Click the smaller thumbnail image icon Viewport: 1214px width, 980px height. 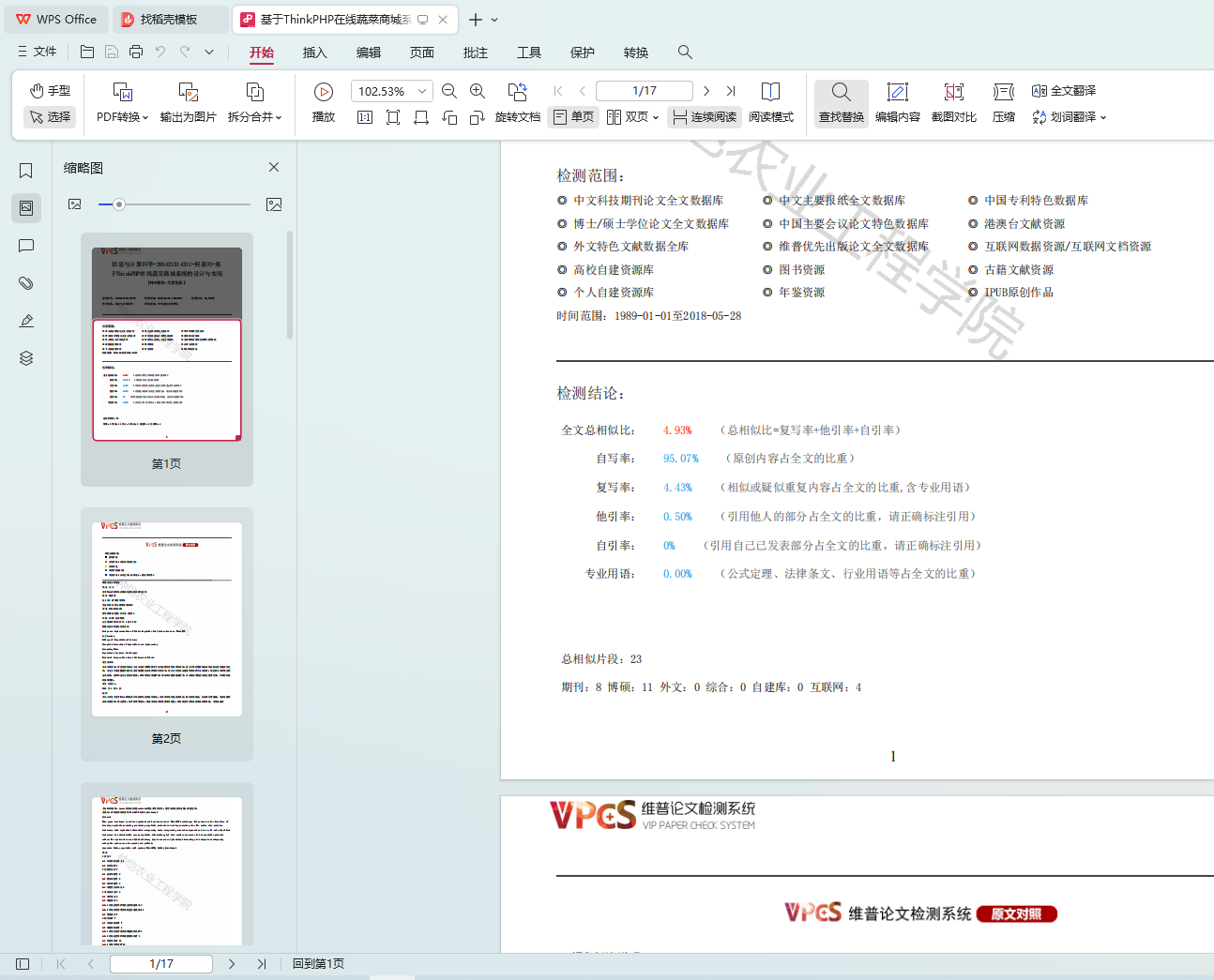(75, 204)
